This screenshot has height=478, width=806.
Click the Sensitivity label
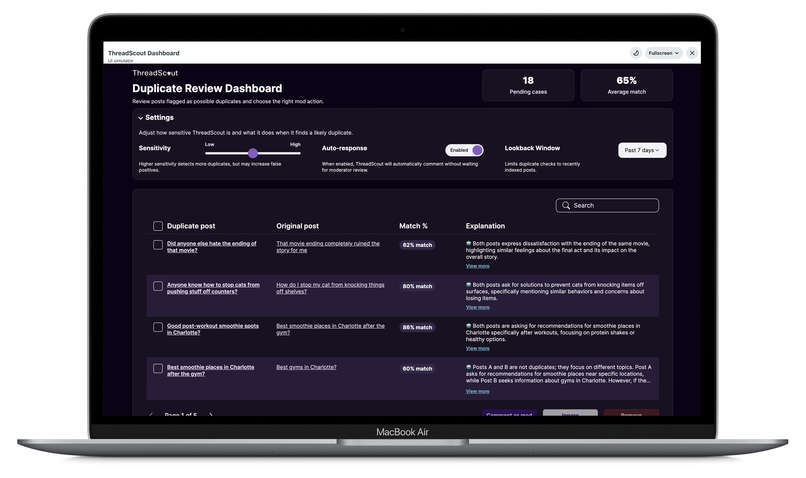tap(155, 148)
